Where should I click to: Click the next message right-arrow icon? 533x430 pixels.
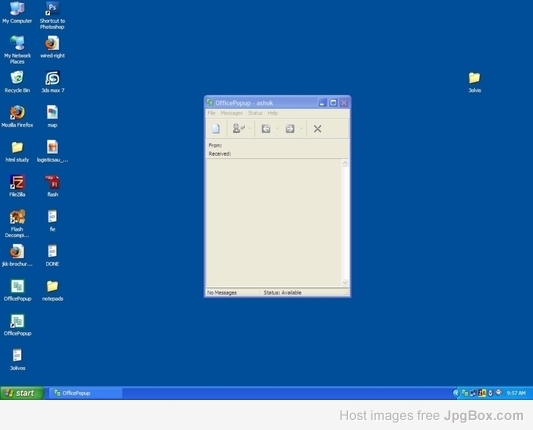[290, 128]
